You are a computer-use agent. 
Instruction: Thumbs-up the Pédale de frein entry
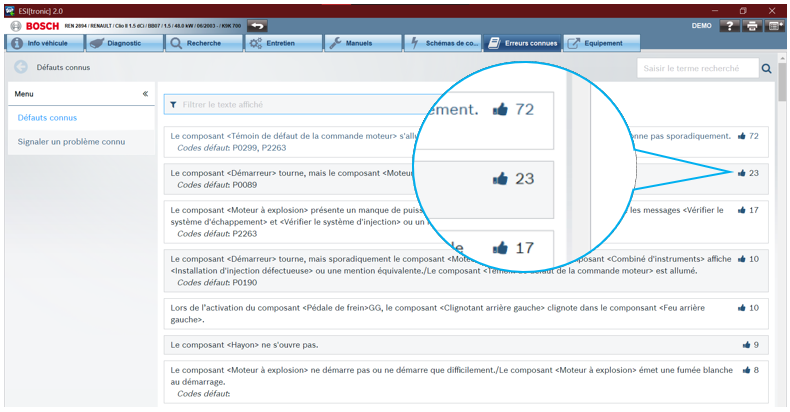click(x=741, y=308)
